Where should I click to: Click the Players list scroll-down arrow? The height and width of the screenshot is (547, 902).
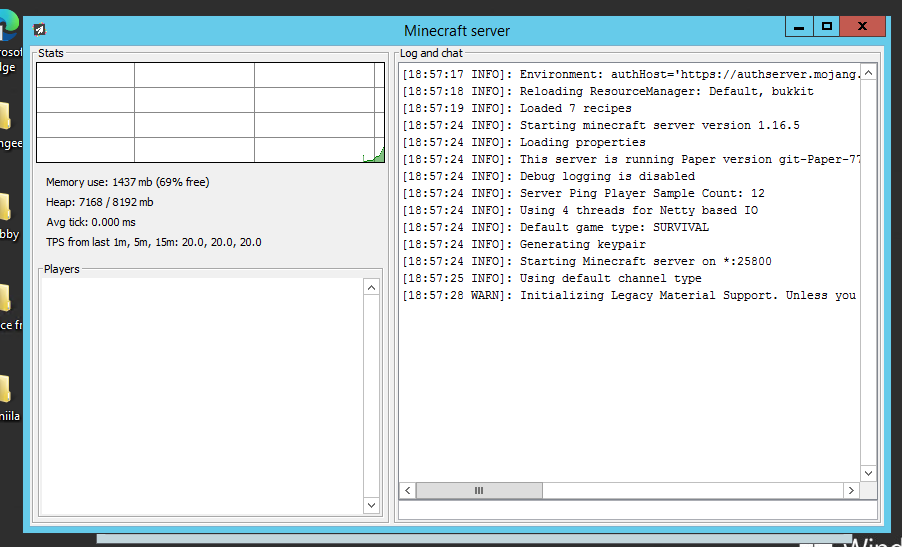(372, 505)
